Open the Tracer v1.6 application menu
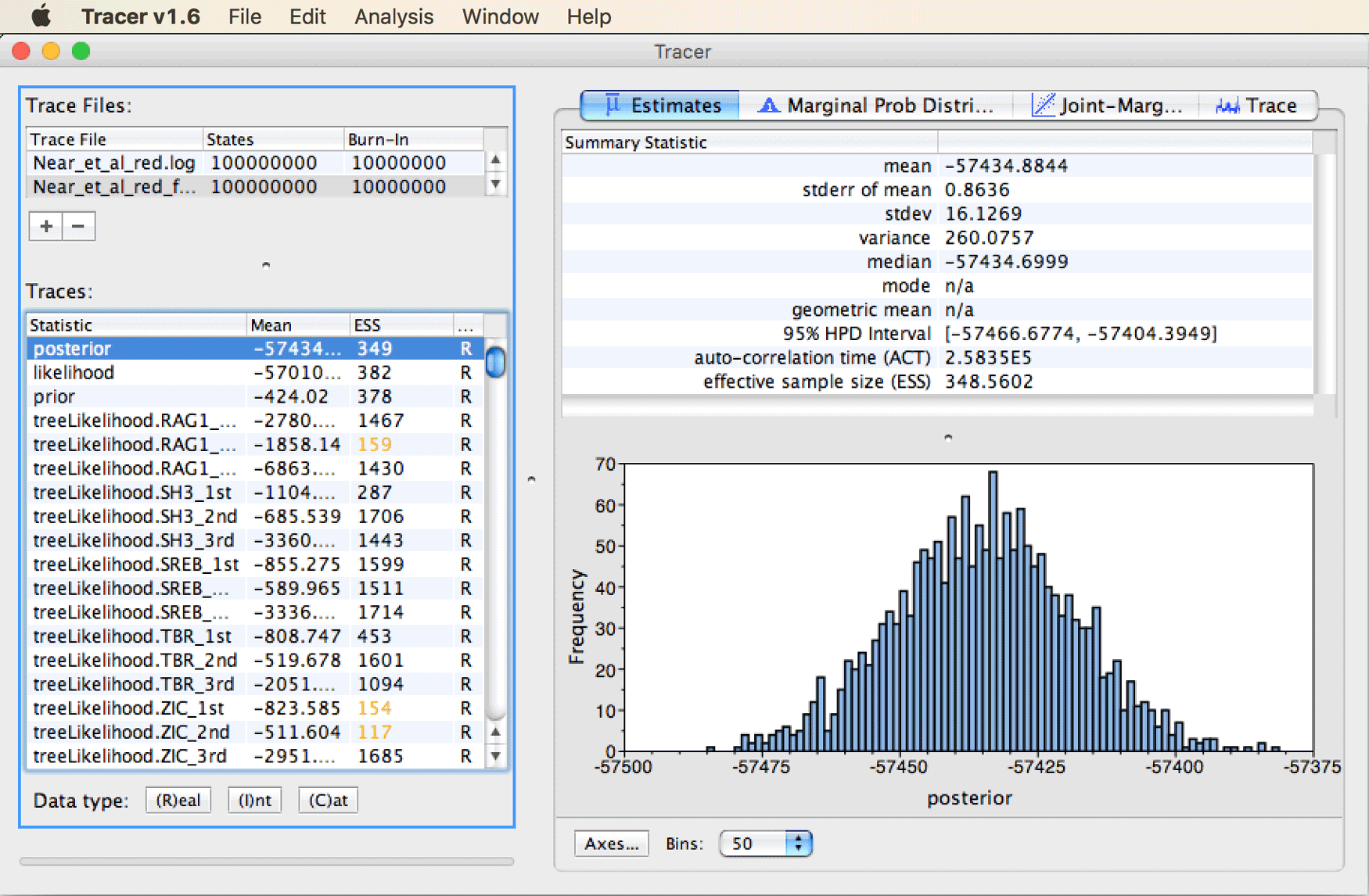1369x896 pixels. (141, 16)
